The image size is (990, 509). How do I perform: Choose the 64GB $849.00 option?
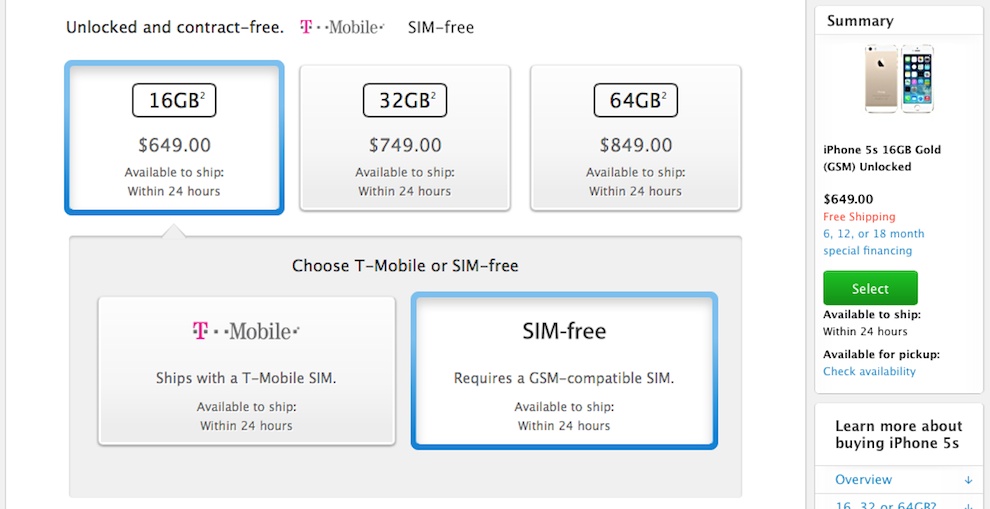[x=636, y=138]
